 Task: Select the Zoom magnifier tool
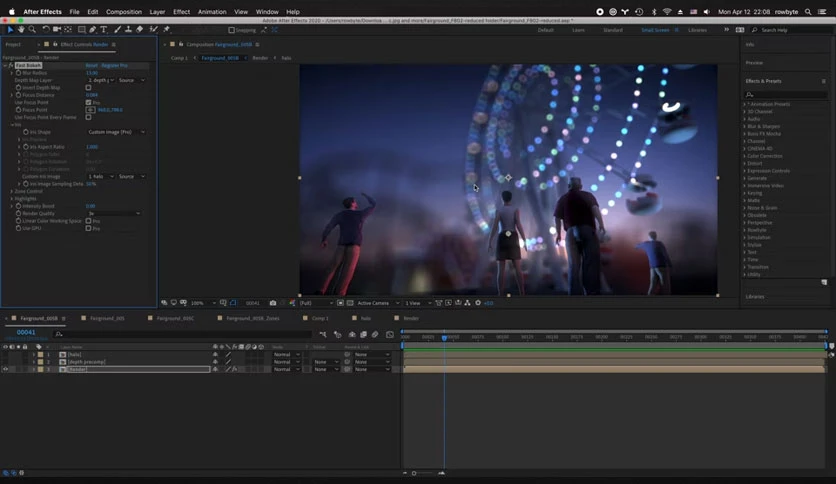coord(33,30)
